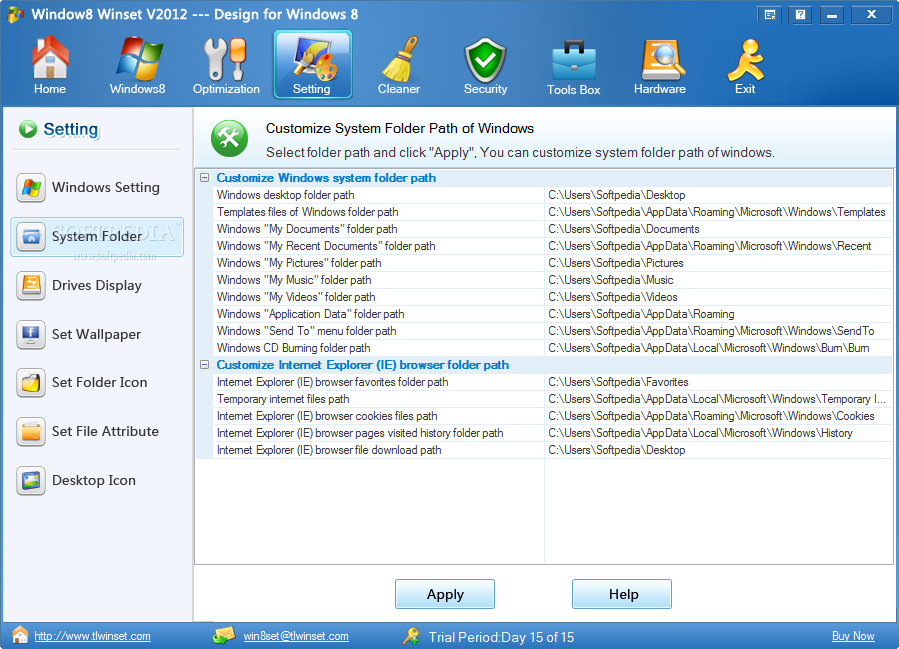Click C:\Users\Softpedia\Documents path value
This screenshot has height=649, width=899.
point(624,229)
